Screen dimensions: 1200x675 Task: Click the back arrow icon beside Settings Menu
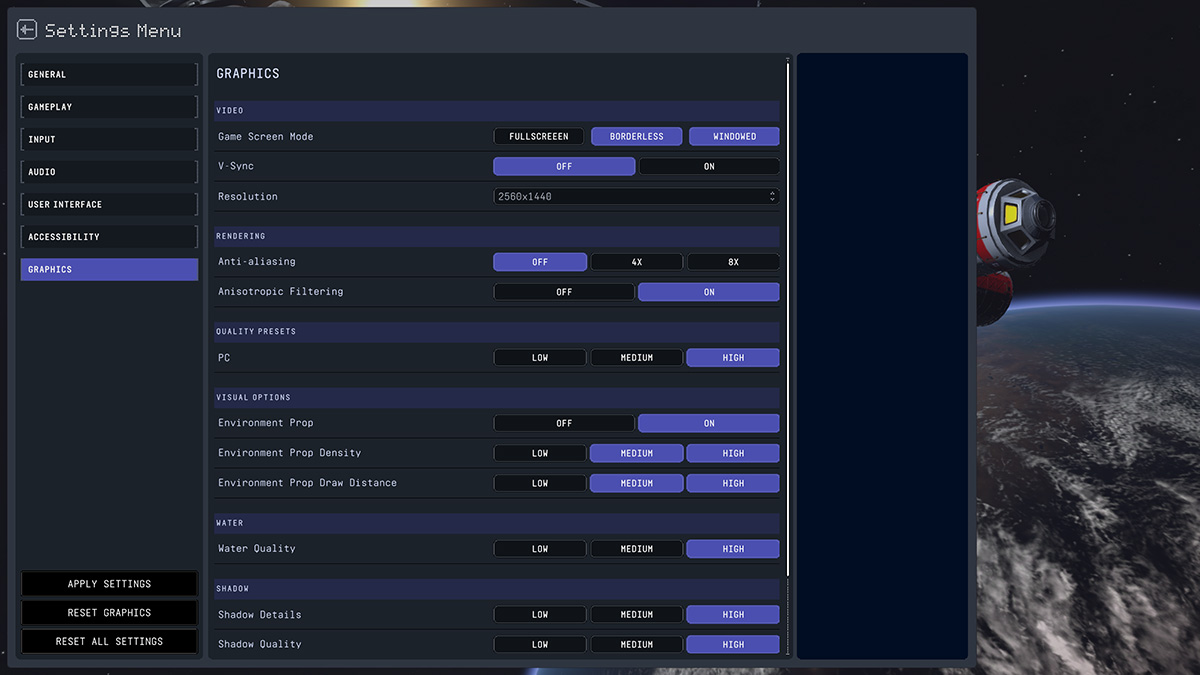[x=27, y=30]
